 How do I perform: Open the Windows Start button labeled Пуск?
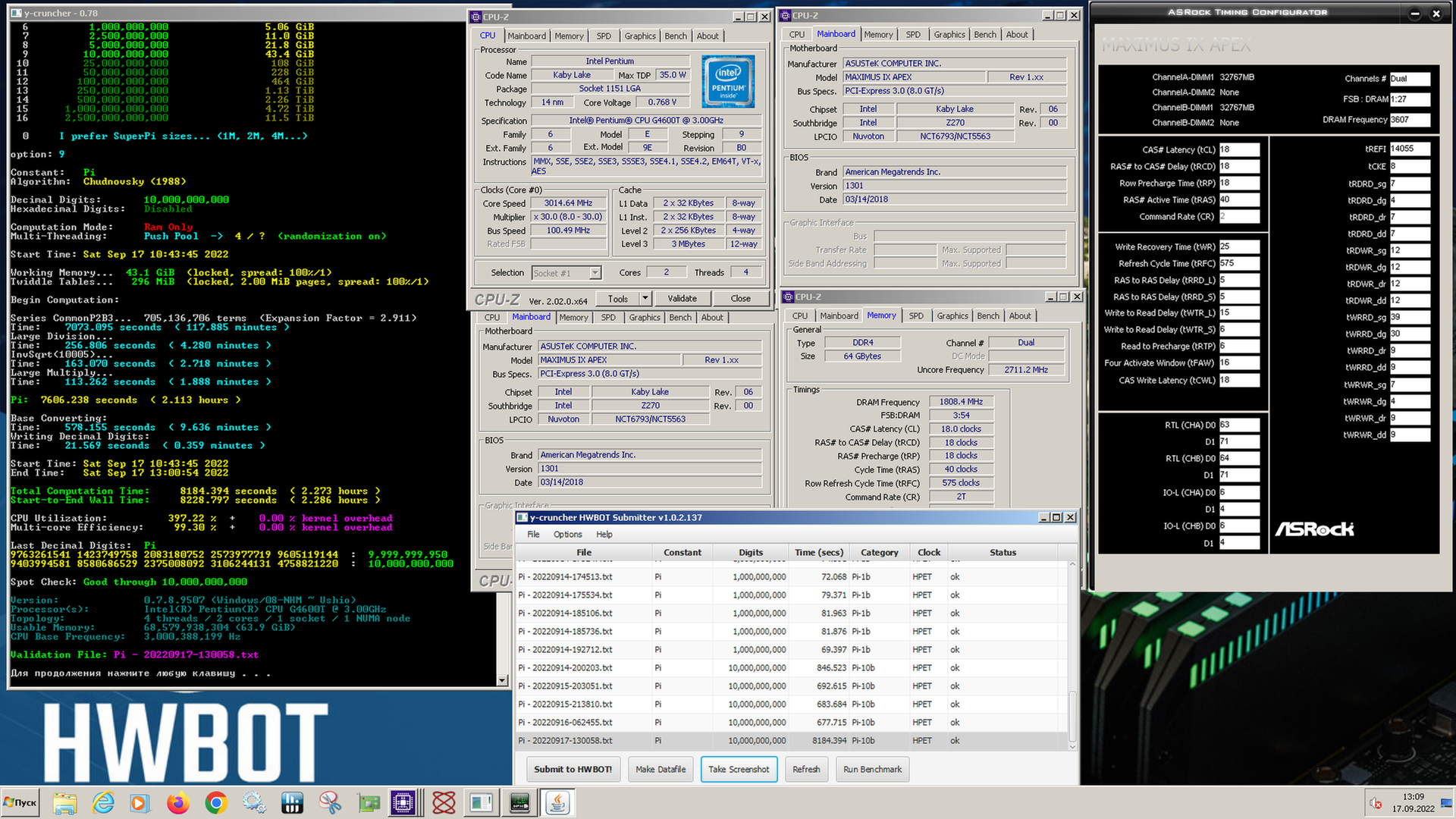pos(21,802)
